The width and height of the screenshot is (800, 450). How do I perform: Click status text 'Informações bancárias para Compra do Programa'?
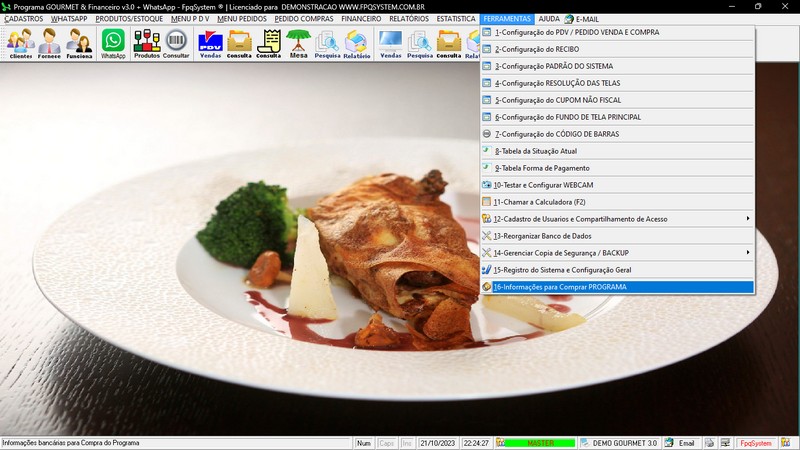[x=71, y=443]
